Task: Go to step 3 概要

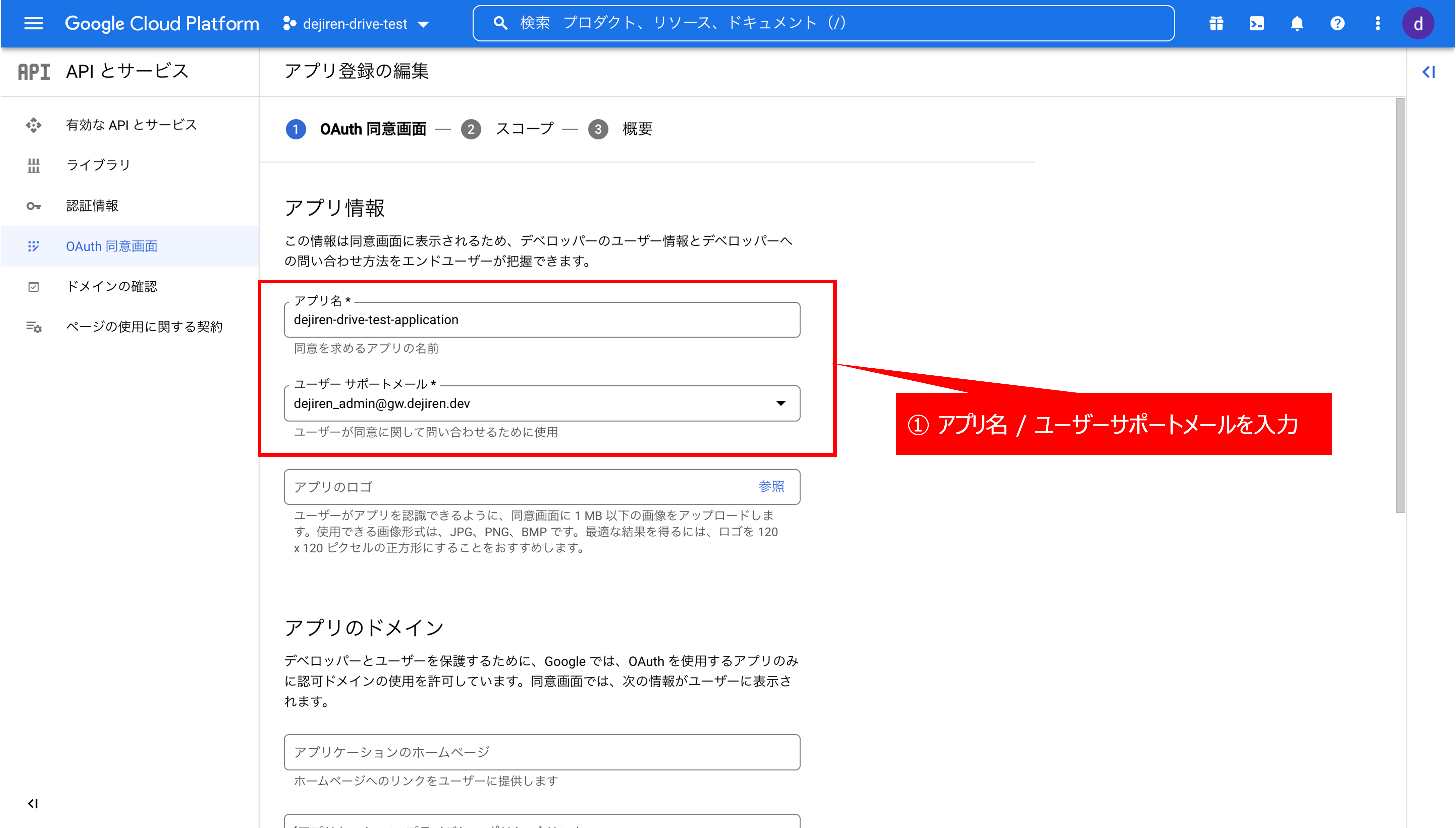Action: click(x=620, y=129)
